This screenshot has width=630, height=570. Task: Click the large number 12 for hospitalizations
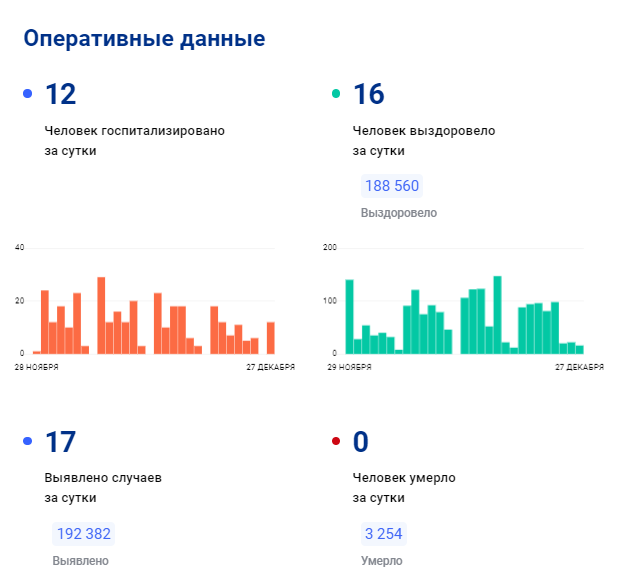coord(60,94)
